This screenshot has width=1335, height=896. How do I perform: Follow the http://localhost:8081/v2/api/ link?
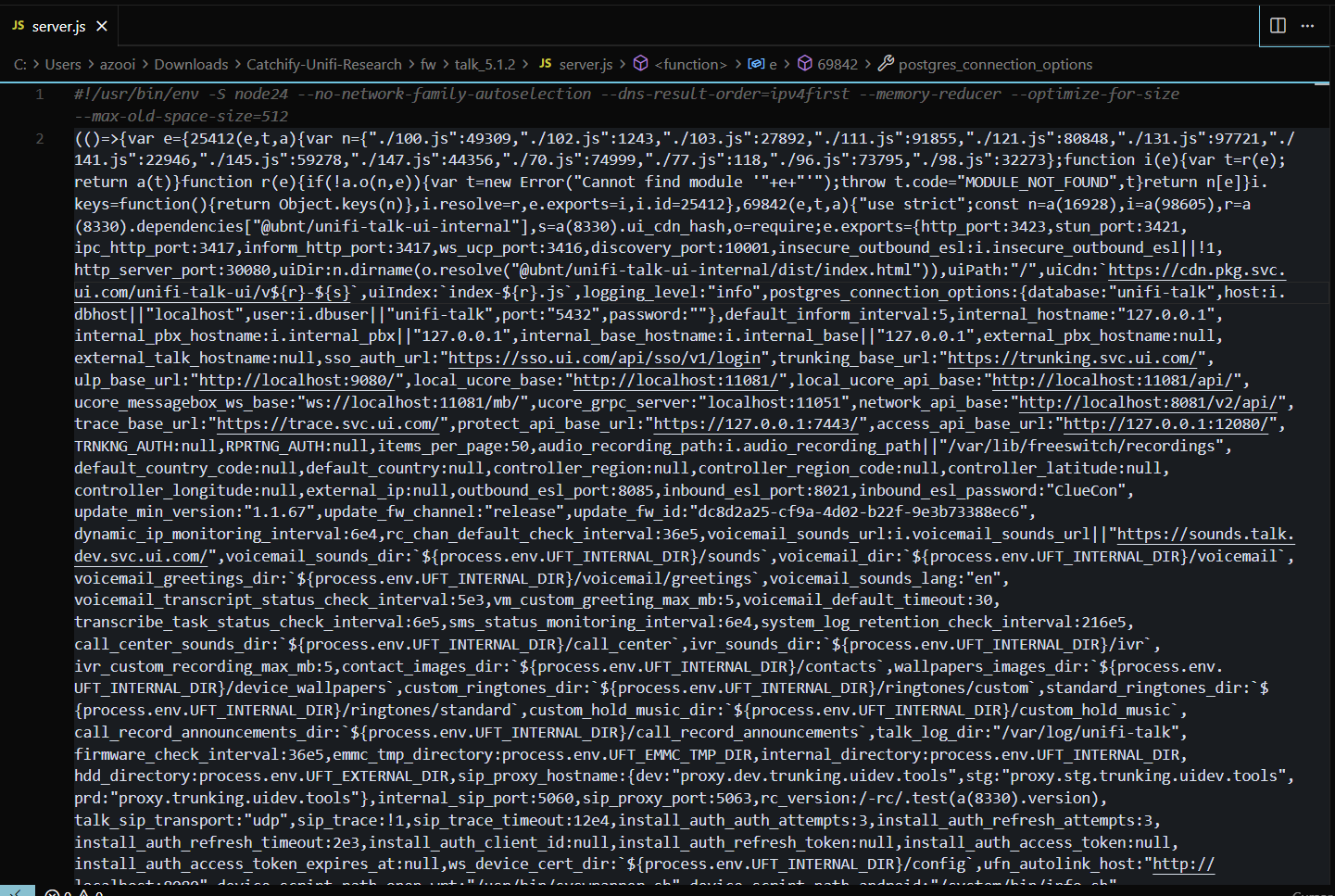point(1148,403)
